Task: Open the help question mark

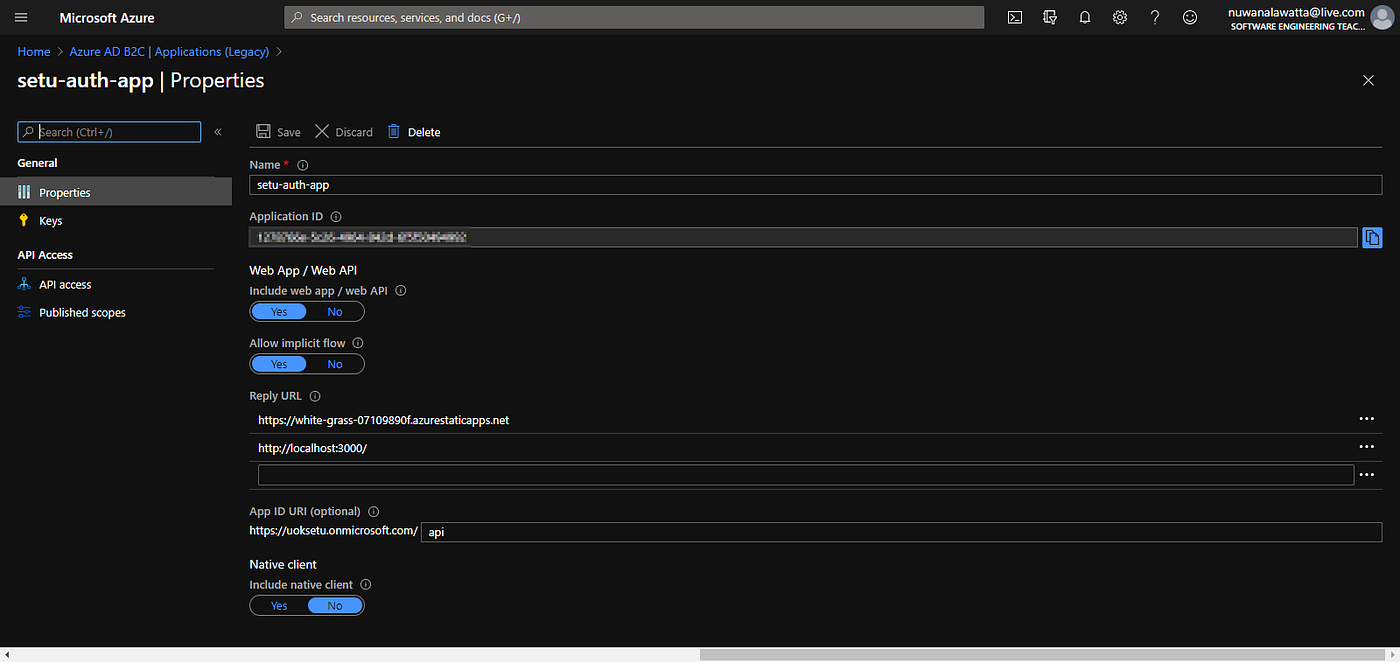Action: 1155,17
